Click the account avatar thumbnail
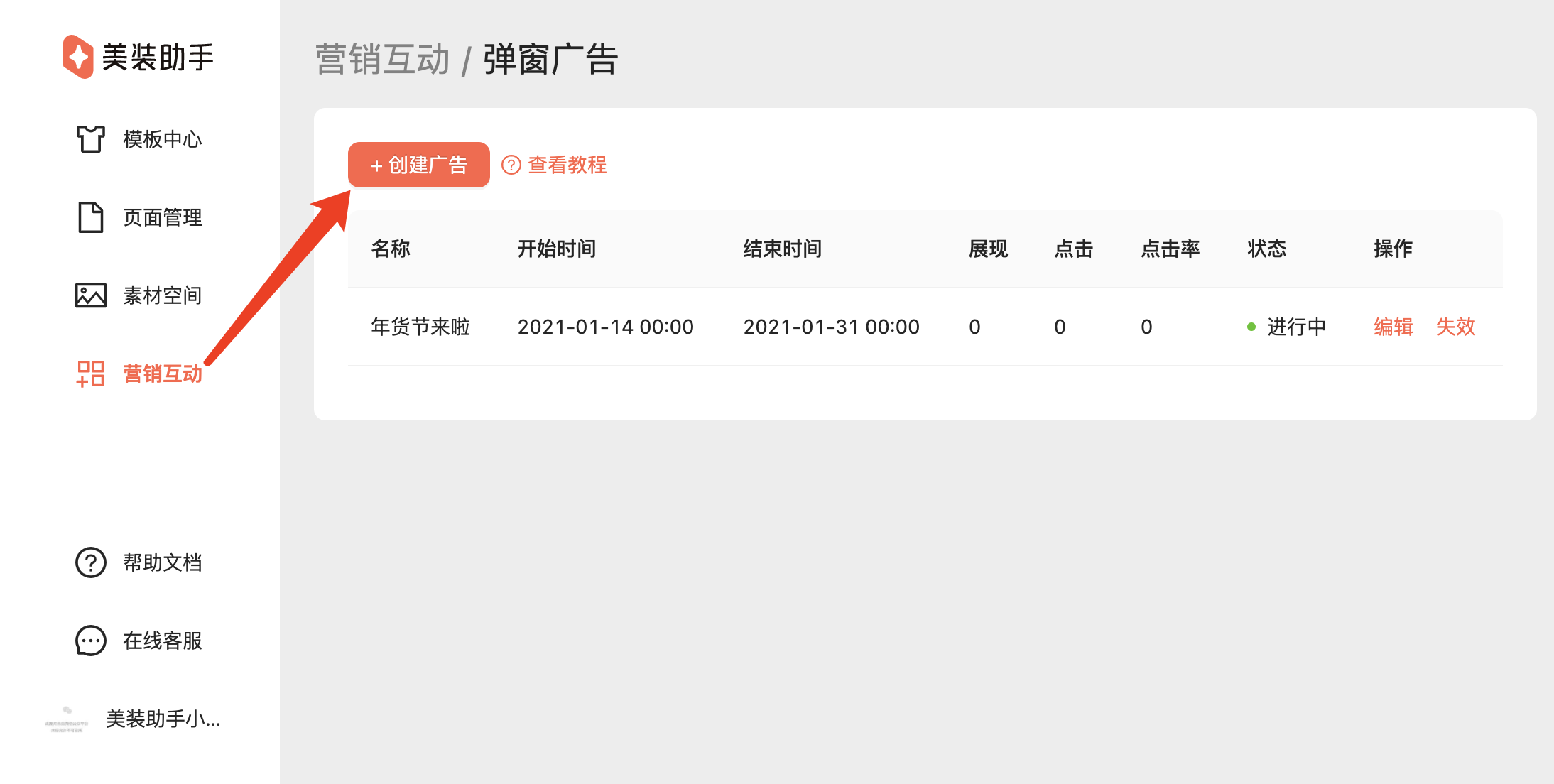1554x784 pixels. point(67,719)
